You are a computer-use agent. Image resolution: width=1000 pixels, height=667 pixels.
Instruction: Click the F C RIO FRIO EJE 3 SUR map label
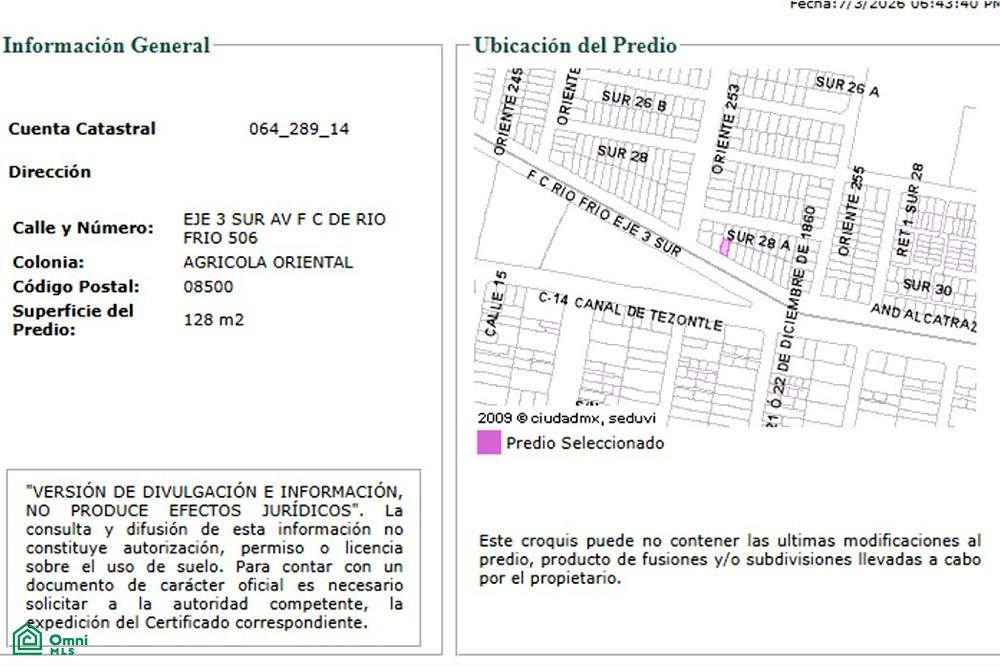[x=605, y=214]
